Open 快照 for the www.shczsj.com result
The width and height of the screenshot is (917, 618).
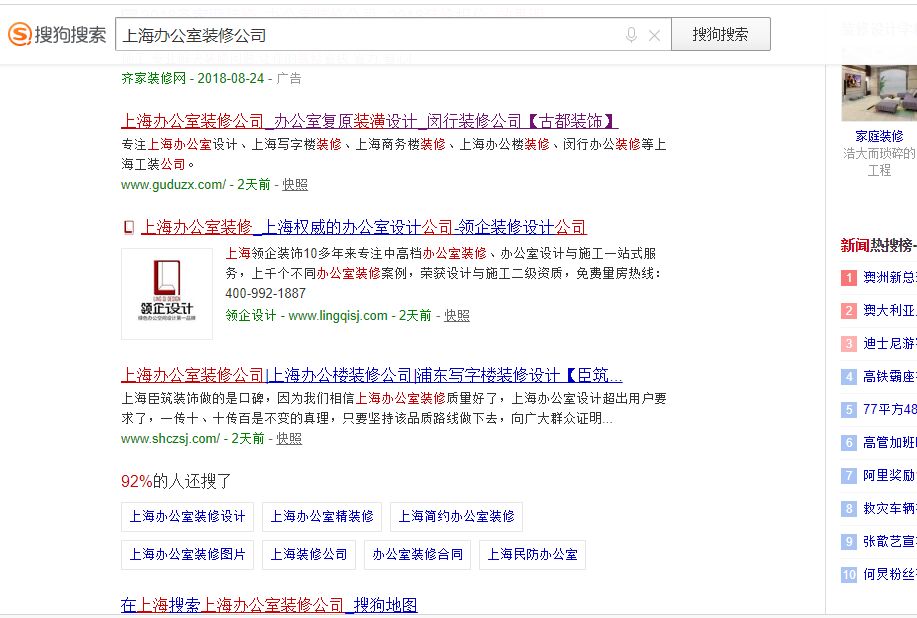pyautogui.click(x=289, y=439)
